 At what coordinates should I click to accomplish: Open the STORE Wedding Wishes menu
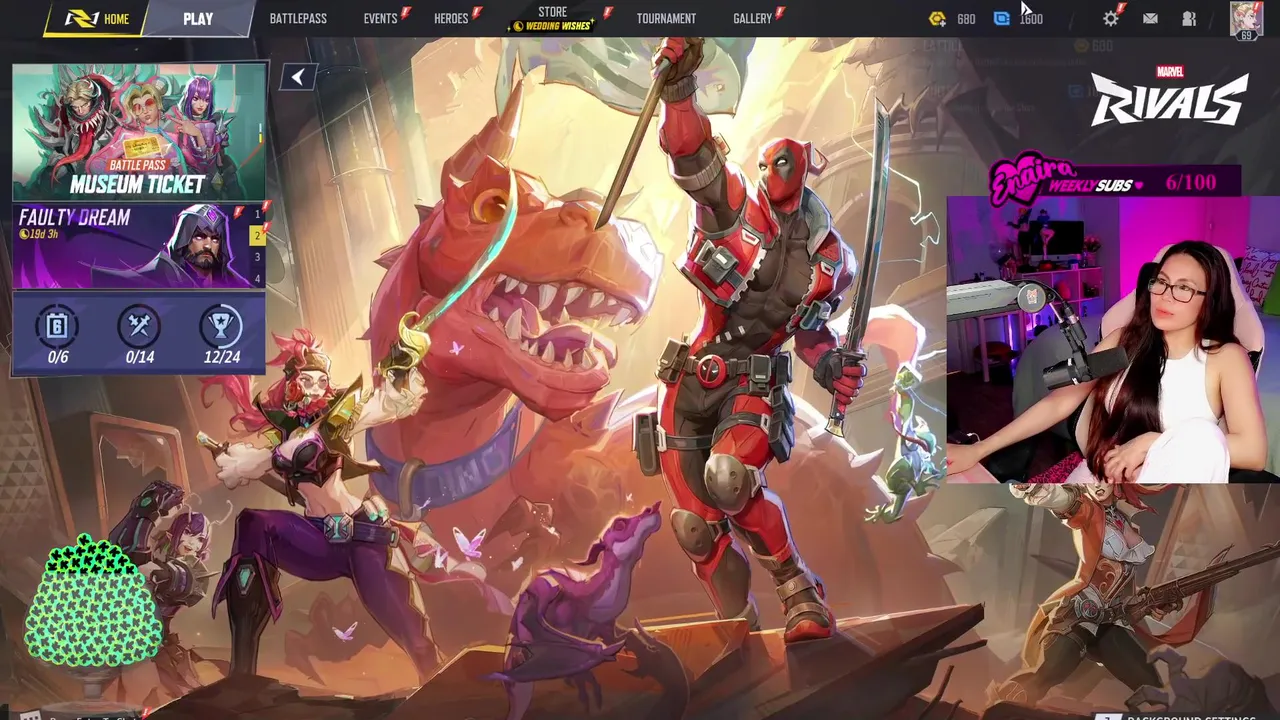click(x=552, y=19)
